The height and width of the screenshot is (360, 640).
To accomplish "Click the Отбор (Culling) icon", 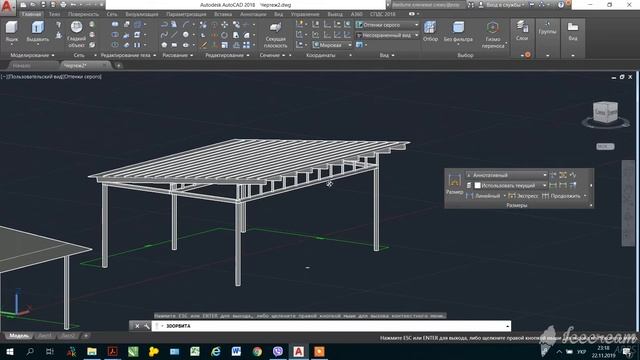I will pos(430,27).
